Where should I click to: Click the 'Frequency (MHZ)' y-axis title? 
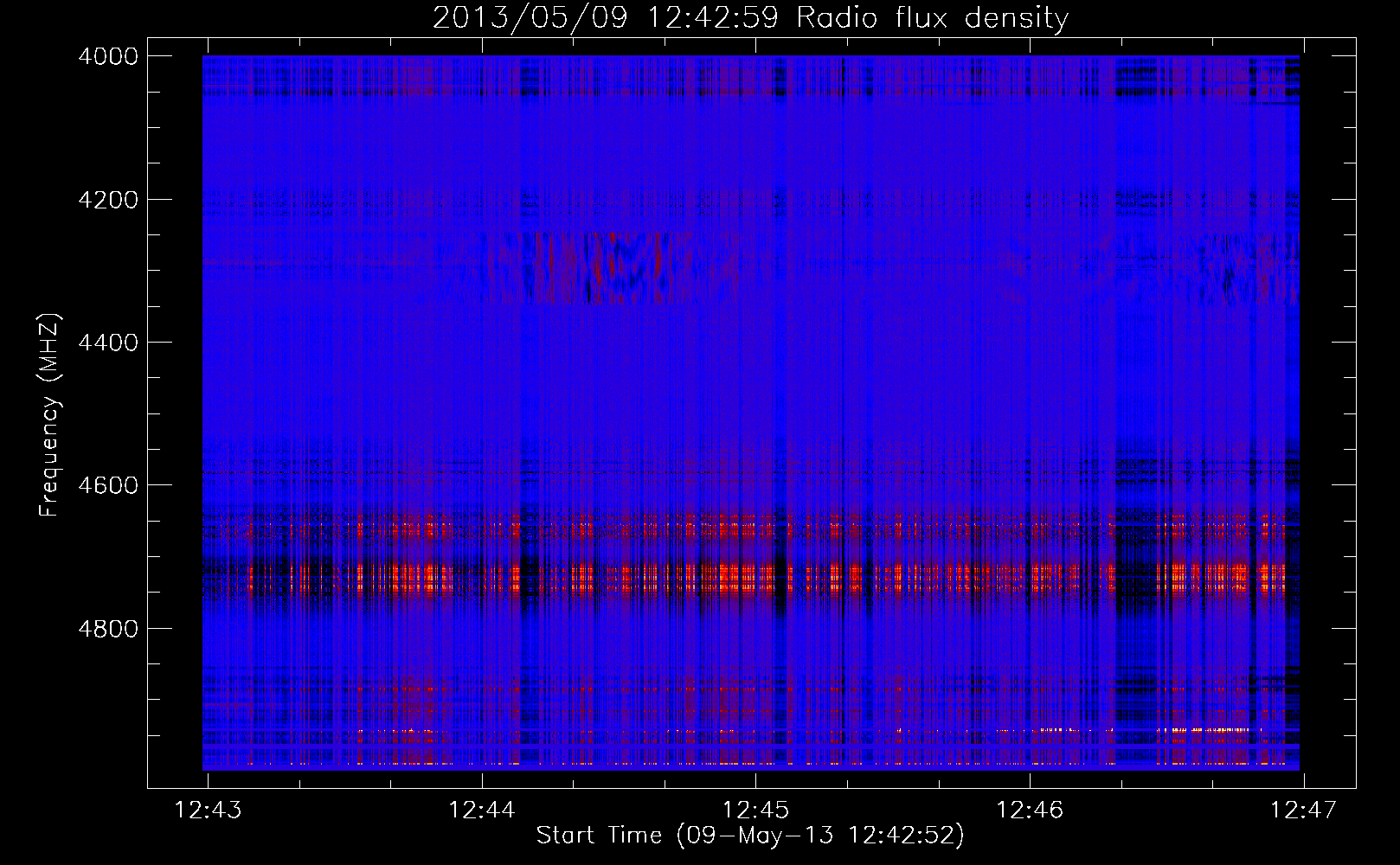pos(50,414)
